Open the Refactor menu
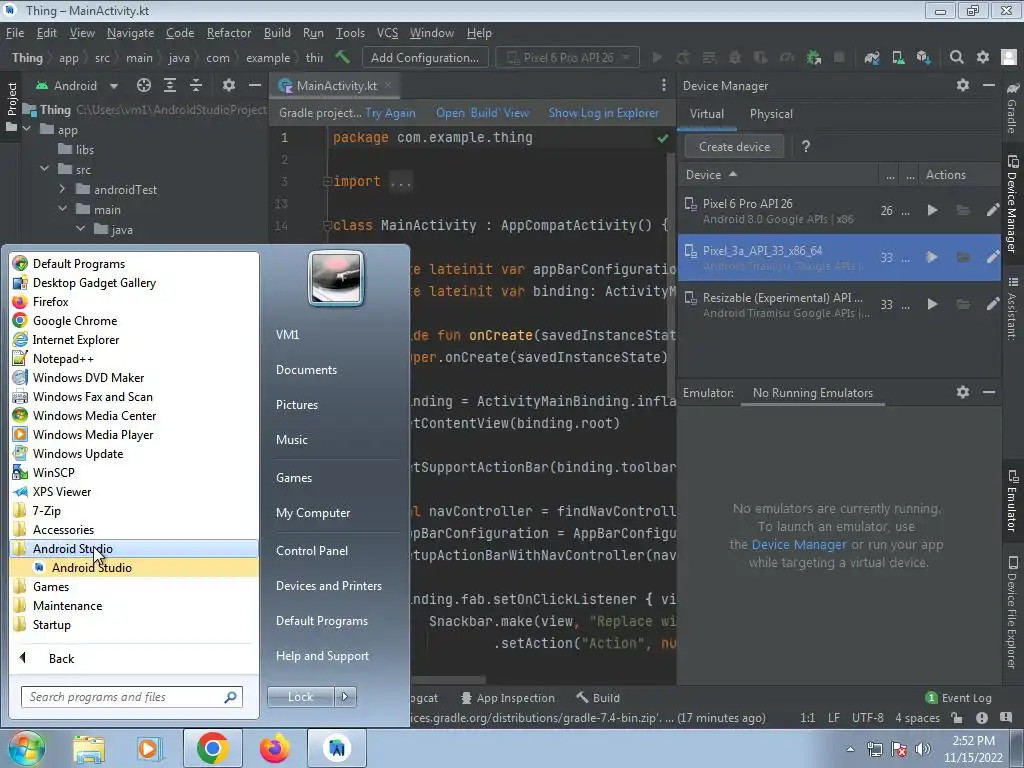 tap(229, 33)
